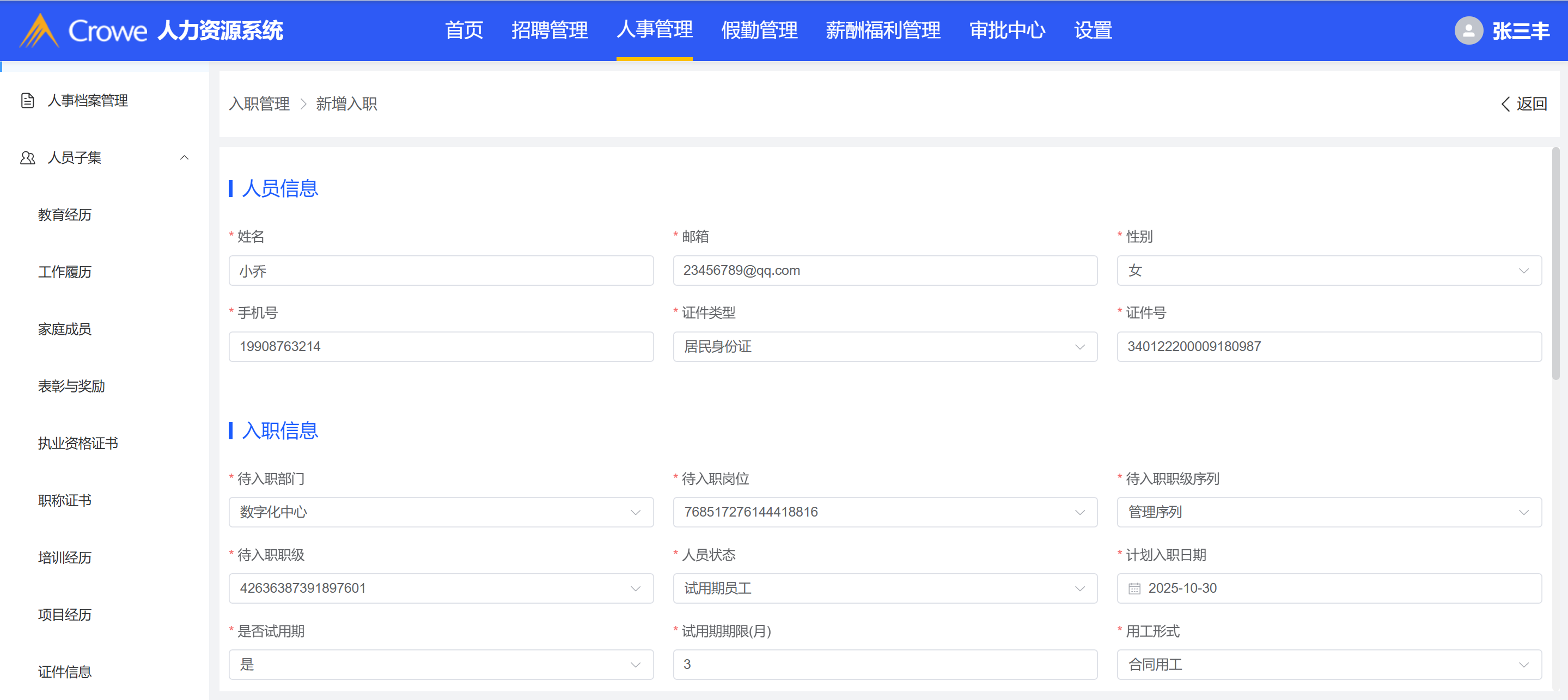
Task: Click the 人员子集 people icon
Action: click(27, 157)
